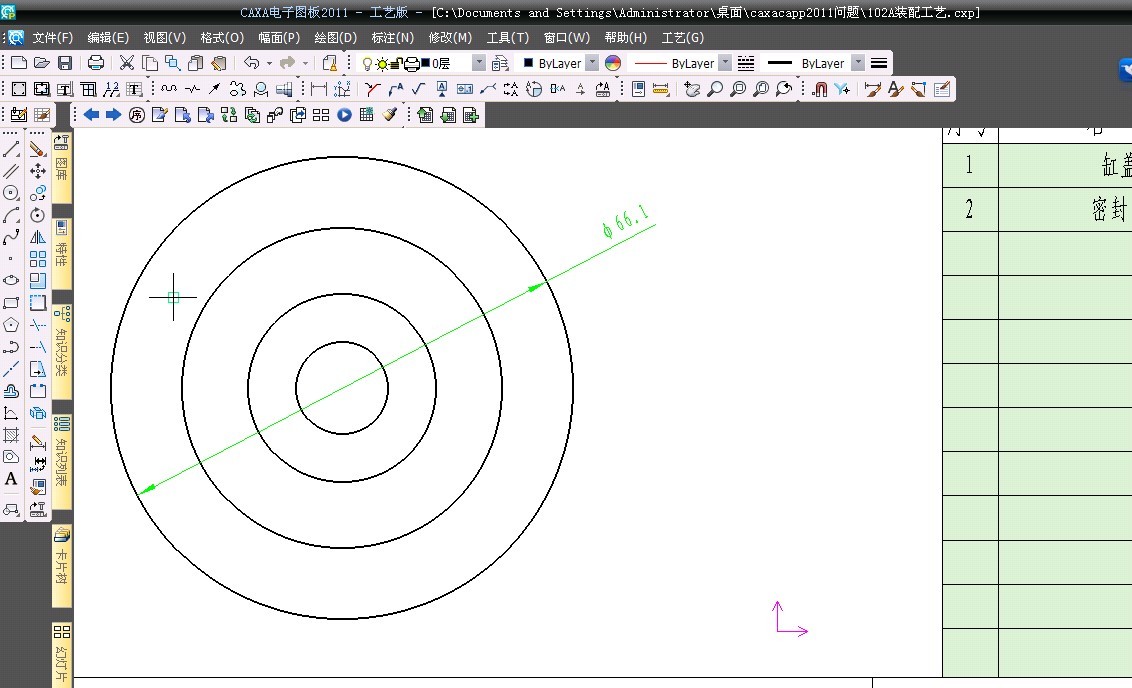Select the circle drawing tool
1132x688 pixels.
[x=11, y=193]
